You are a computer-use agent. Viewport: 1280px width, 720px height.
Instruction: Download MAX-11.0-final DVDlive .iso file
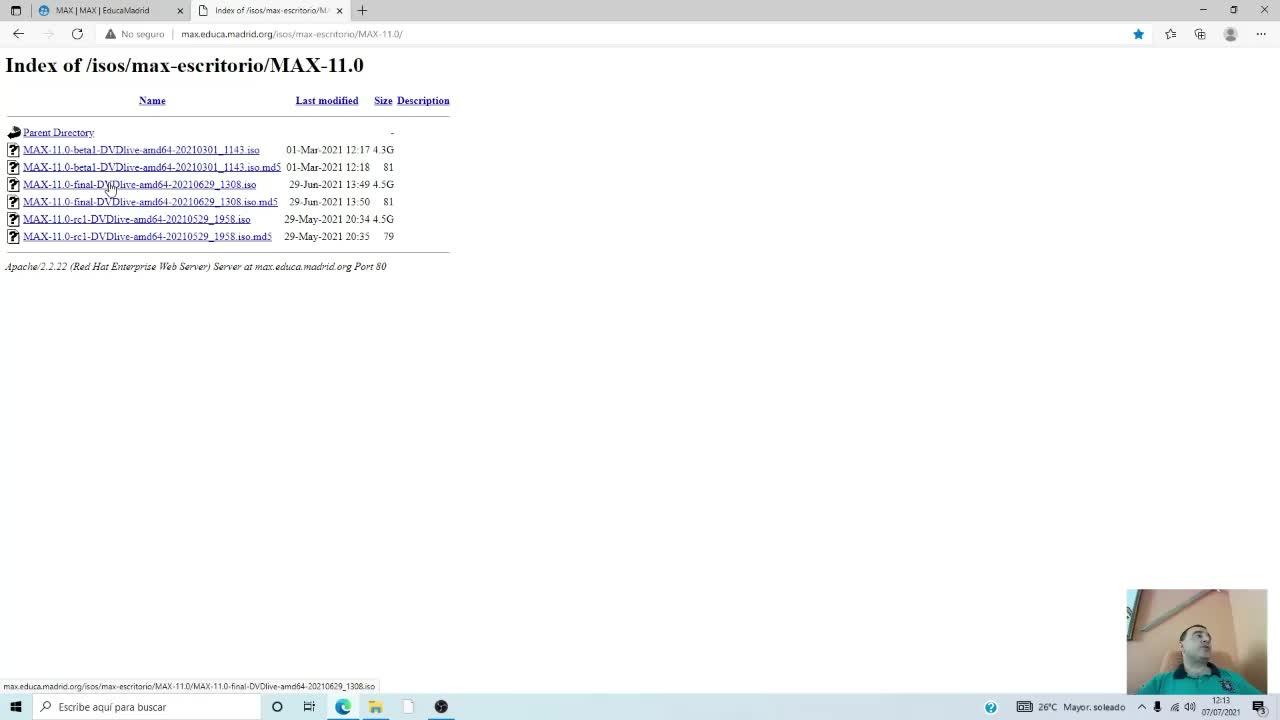click(x=139, y=185)
